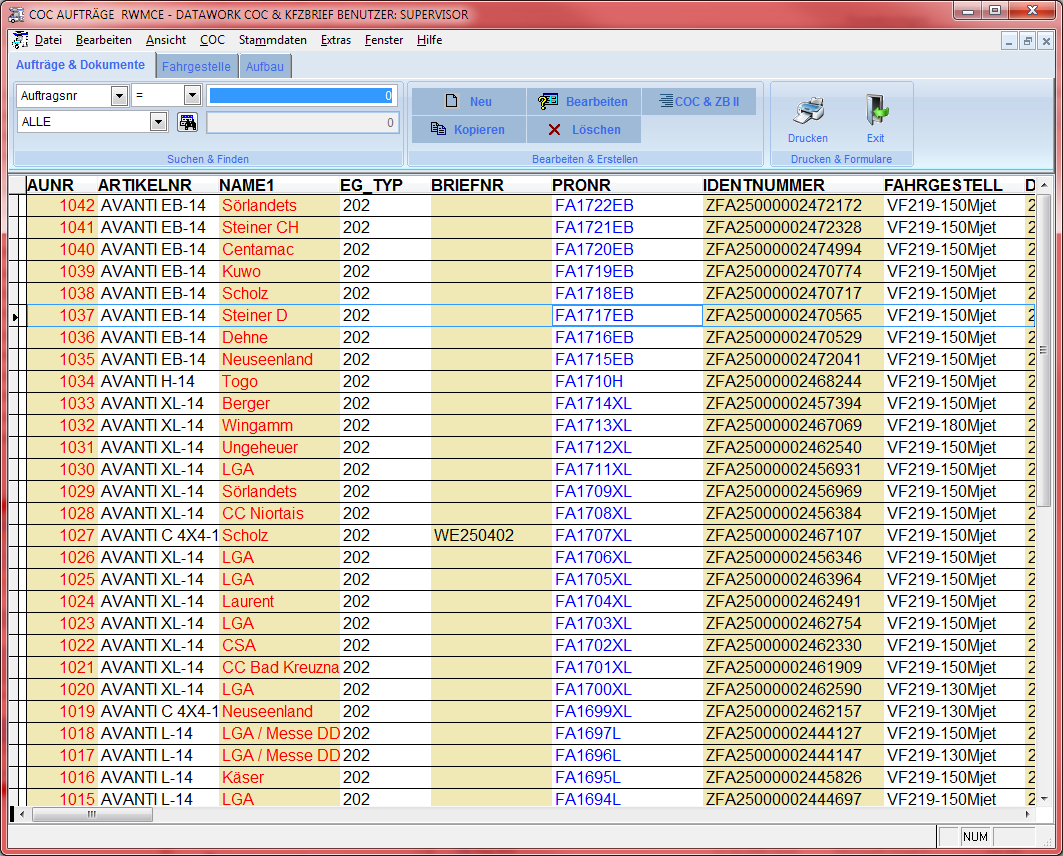Open the comparison operator dropdown
Screen dimensions: 1063x856
coord(193,96)
